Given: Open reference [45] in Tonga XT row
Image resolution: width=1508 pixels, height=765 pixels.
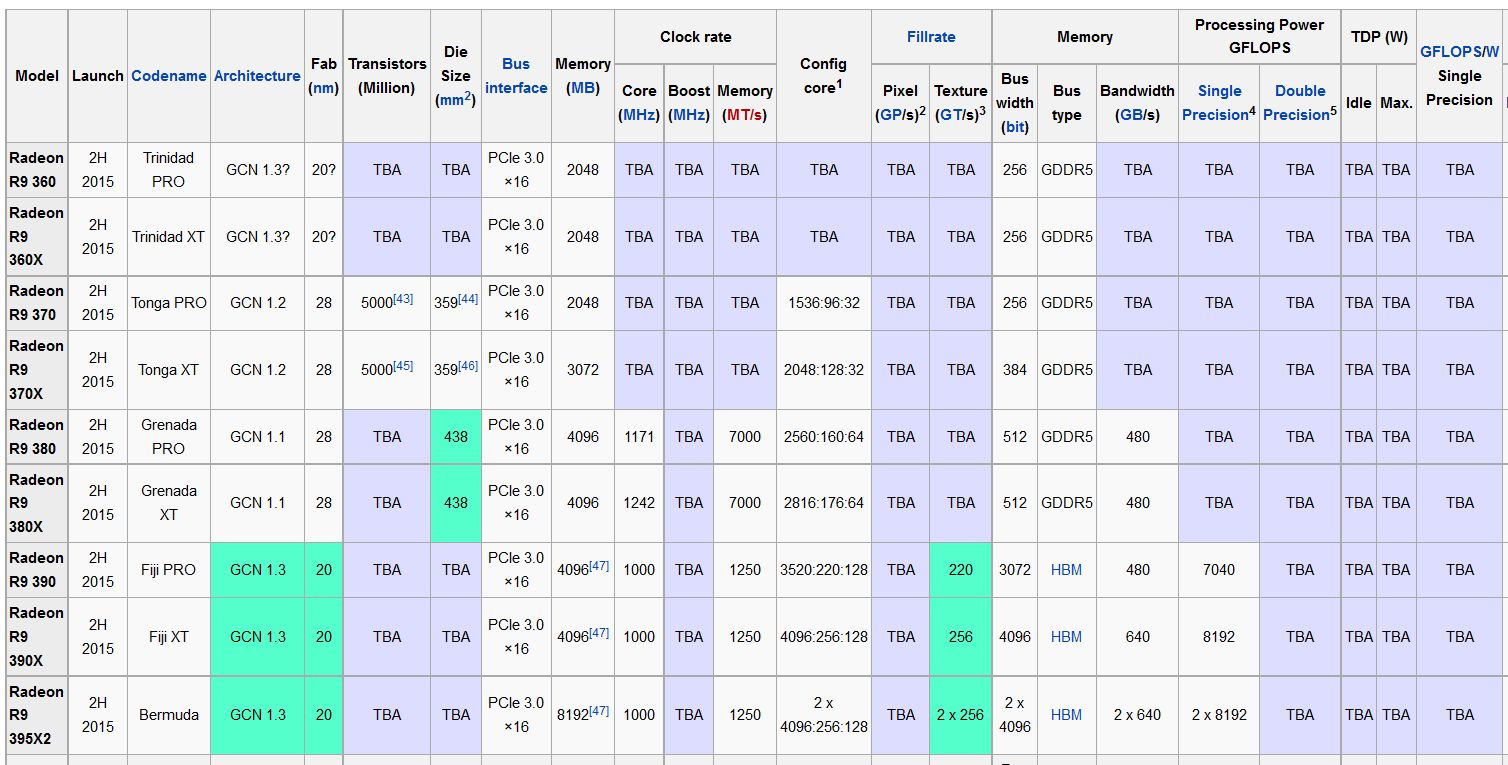Looking at the screenshot, I should [403, 366].
